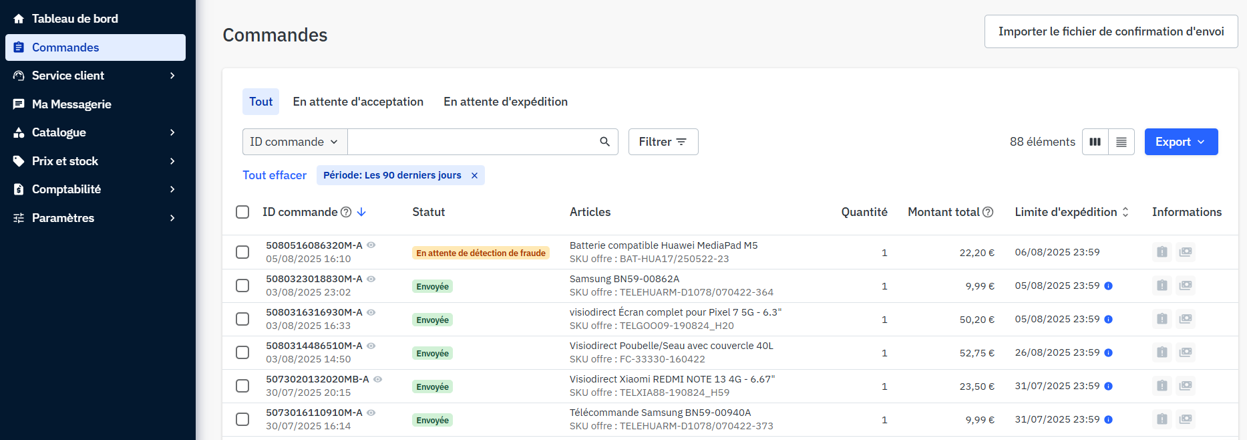The width and height of the screenshot is (1247, 440).
Task: Click eye icon next to order 5080516086320M-A
Action: [x=371, y=245]
